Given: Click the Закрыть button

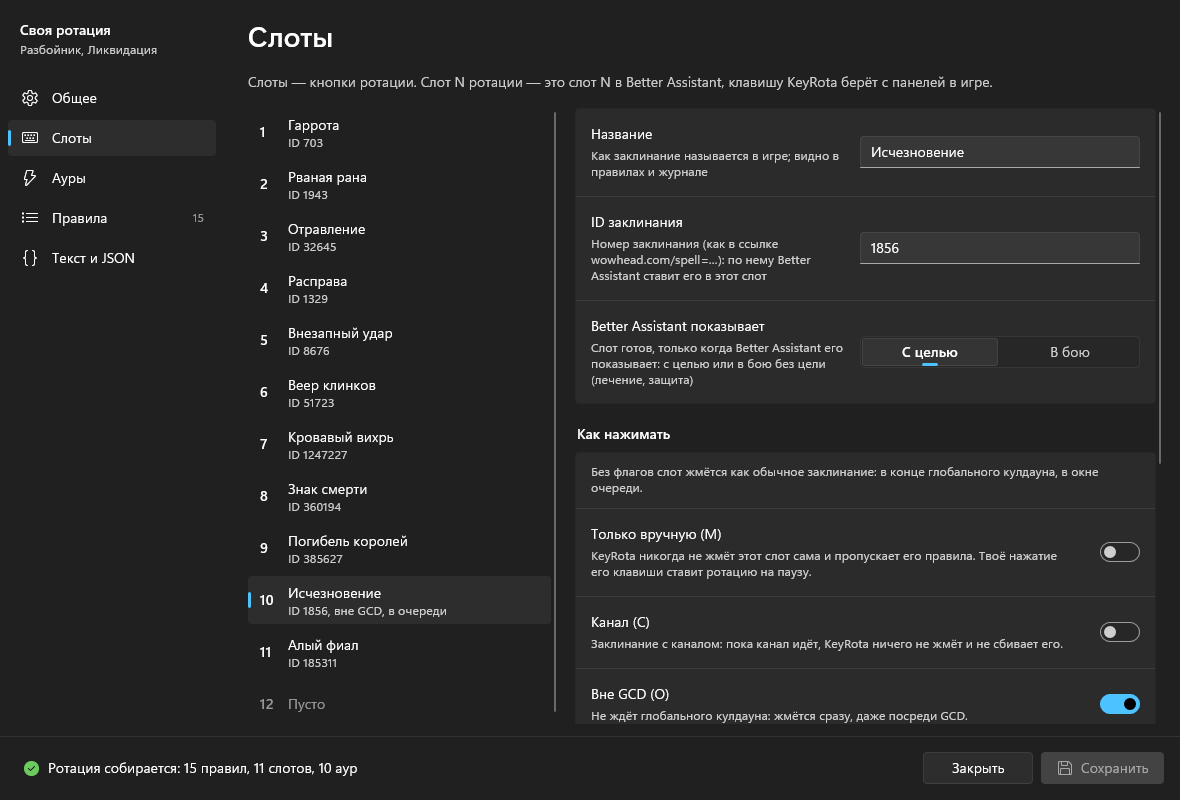Looking at the screenshot, I should click(x=978, y=768).
